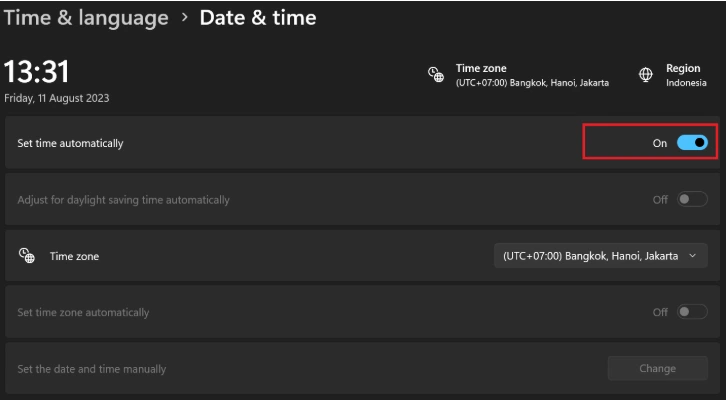The height and width of the screenshot is (400, 726).
Task: Click the Region globe icon
Action: (645, 75)
